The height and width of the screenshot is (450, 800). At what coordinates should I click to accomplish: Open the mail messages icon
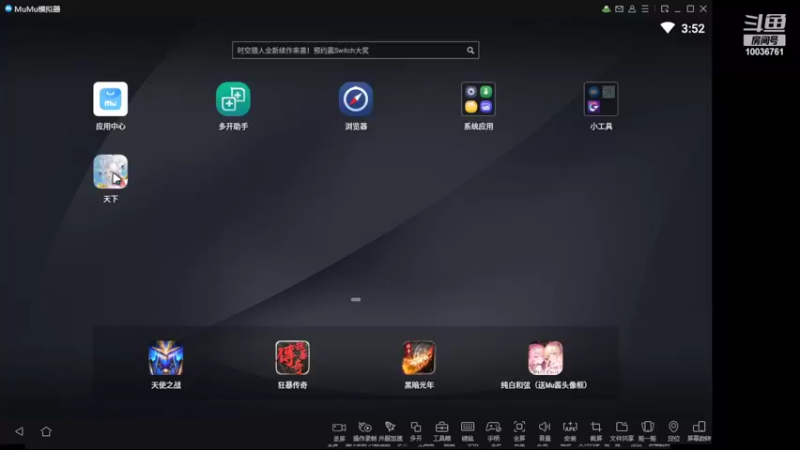point(619,9)
